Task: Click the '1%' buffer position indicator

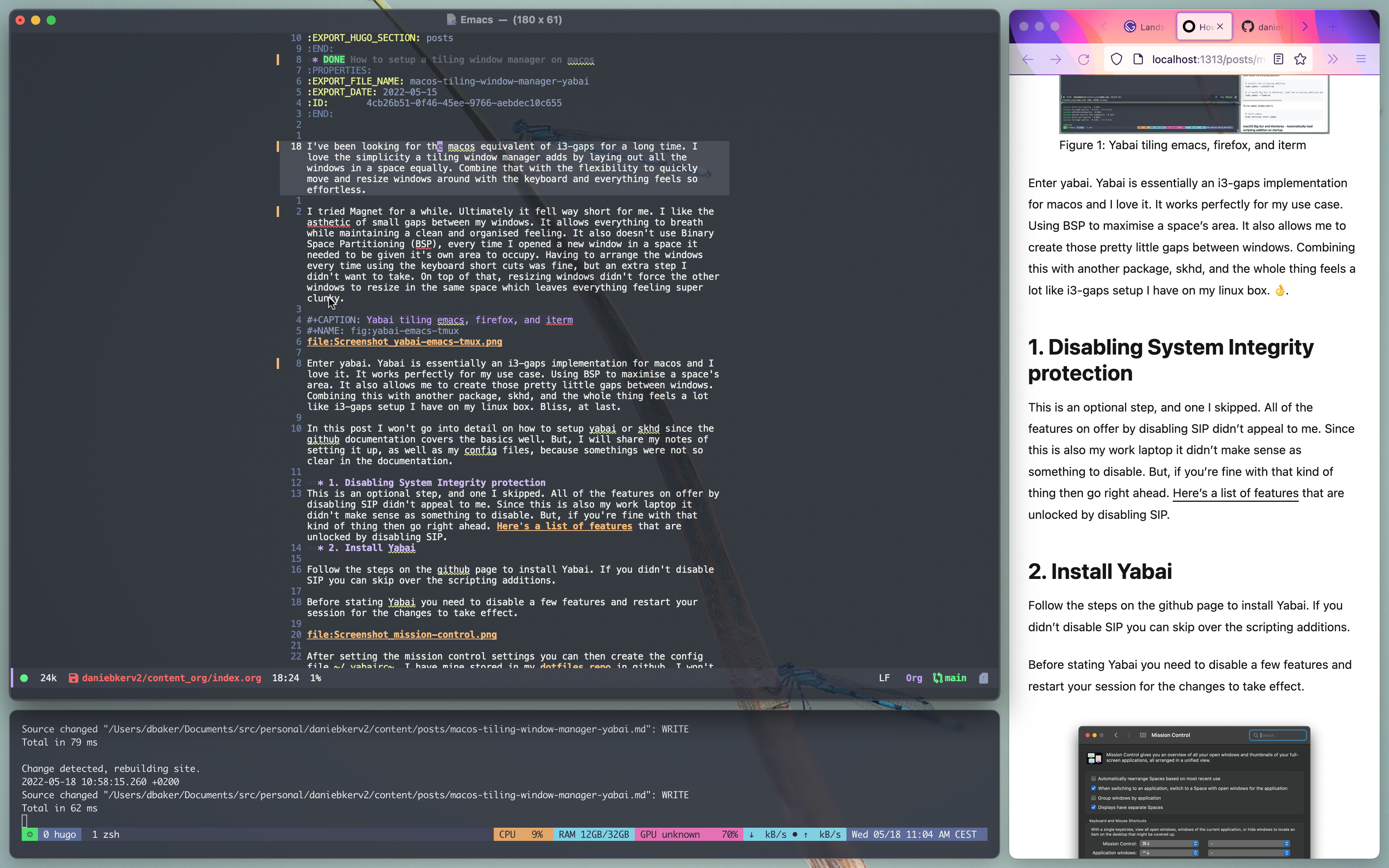Action: click(x=316, y=678)
